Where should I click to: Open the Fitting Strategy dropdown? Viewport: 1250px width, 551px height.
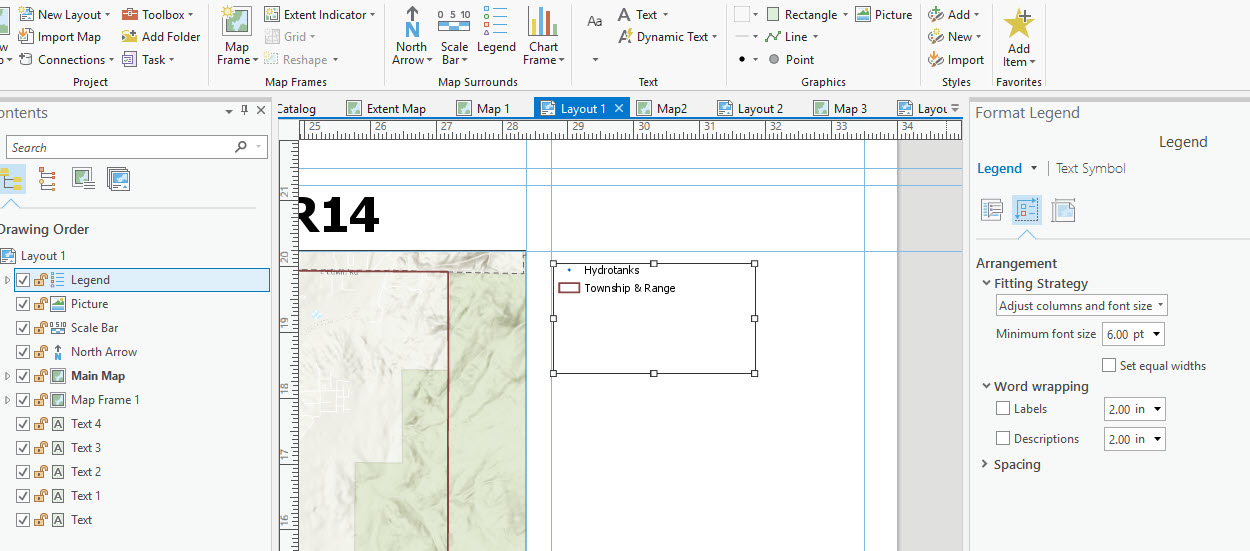pyautogui.click(x=1082, y=305)
